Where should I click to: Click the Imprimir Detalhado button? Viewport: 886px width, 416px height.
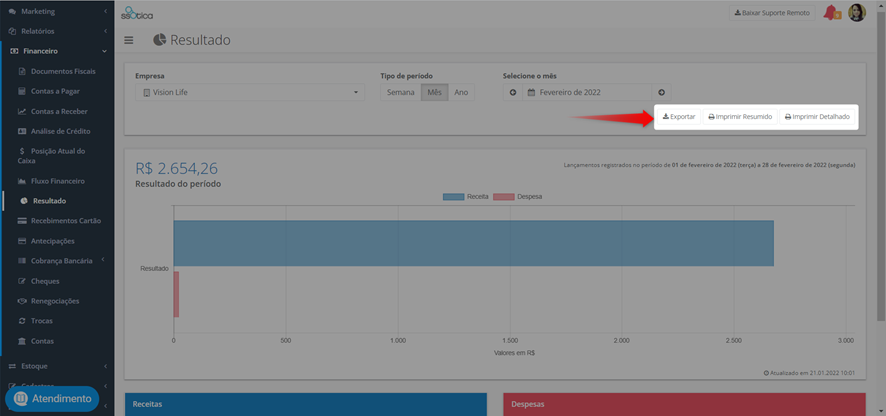(816, 116)
